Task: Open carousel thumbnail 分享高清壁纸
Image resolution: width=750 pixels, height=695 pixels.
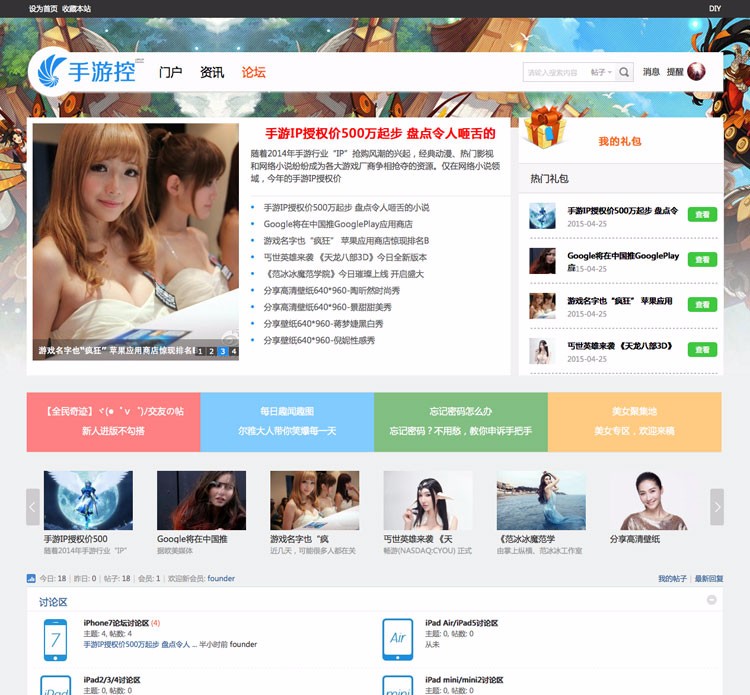Action: point(654,500)
